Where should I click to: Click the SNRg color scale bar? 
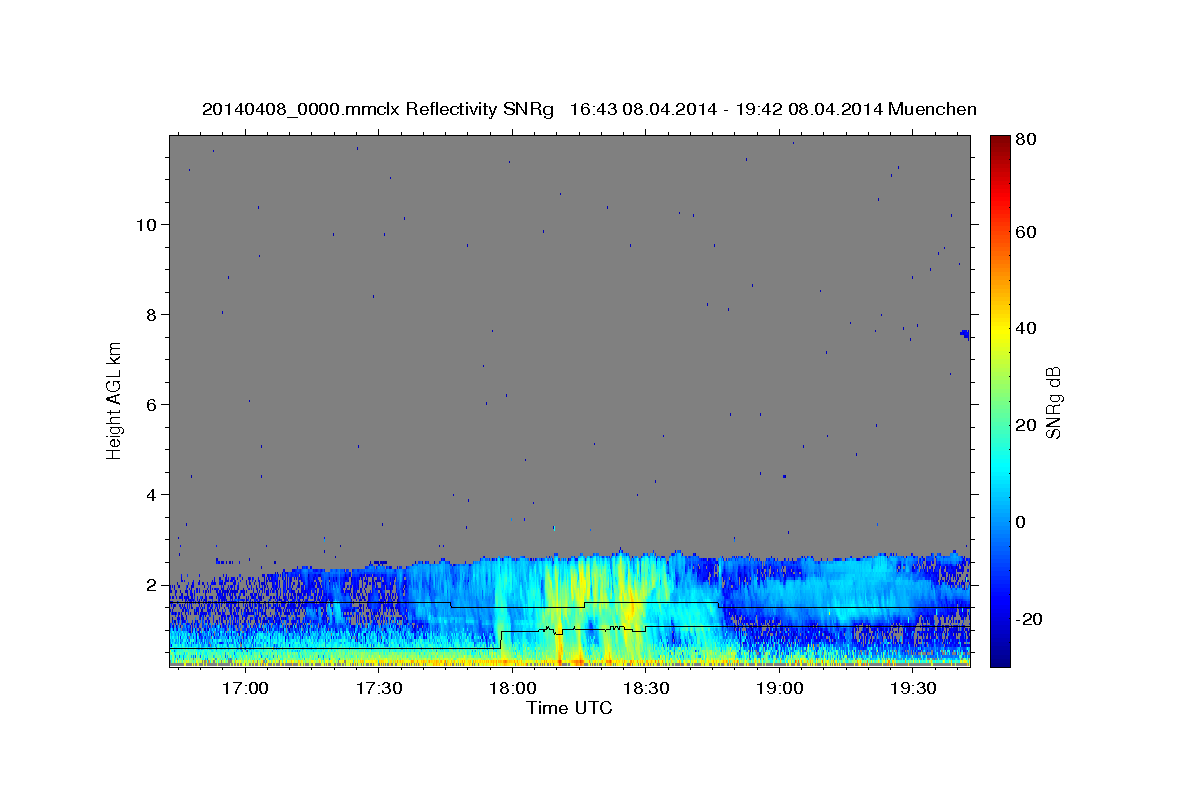[1000, 400]
